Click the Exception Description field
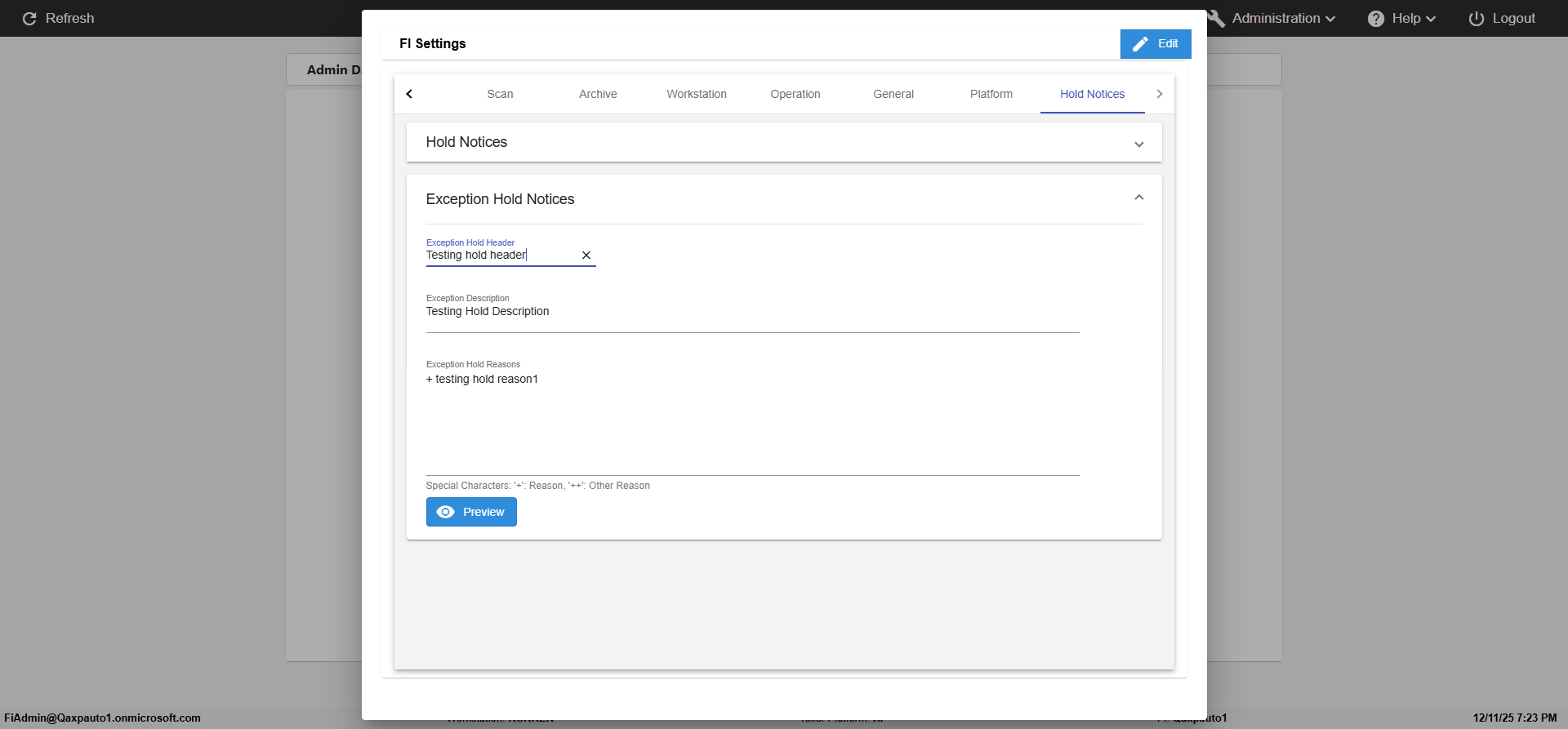Screen dimensions: 1568x729 [751, 312]
